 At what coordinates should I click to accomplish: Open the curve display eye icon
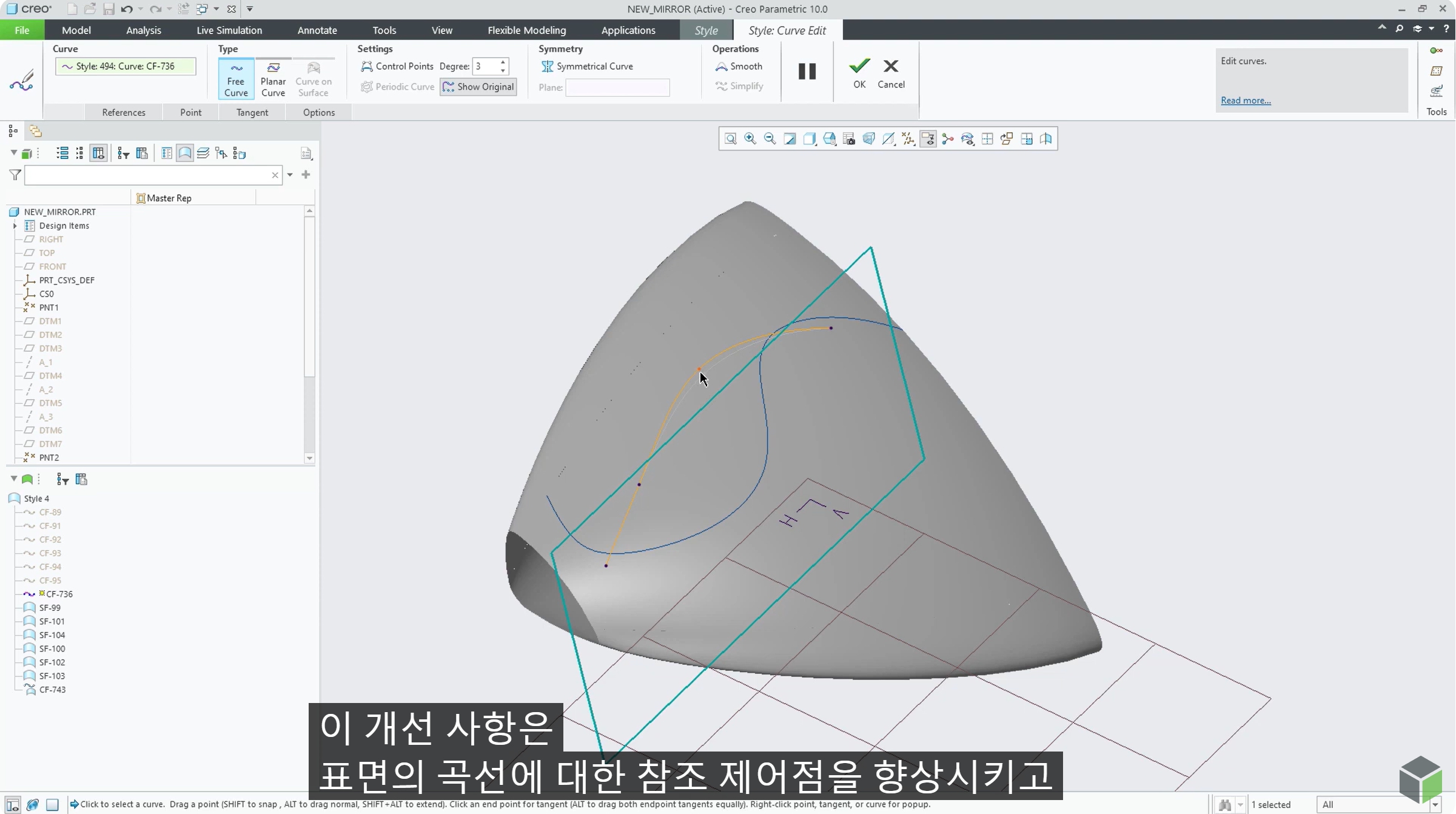968,139
